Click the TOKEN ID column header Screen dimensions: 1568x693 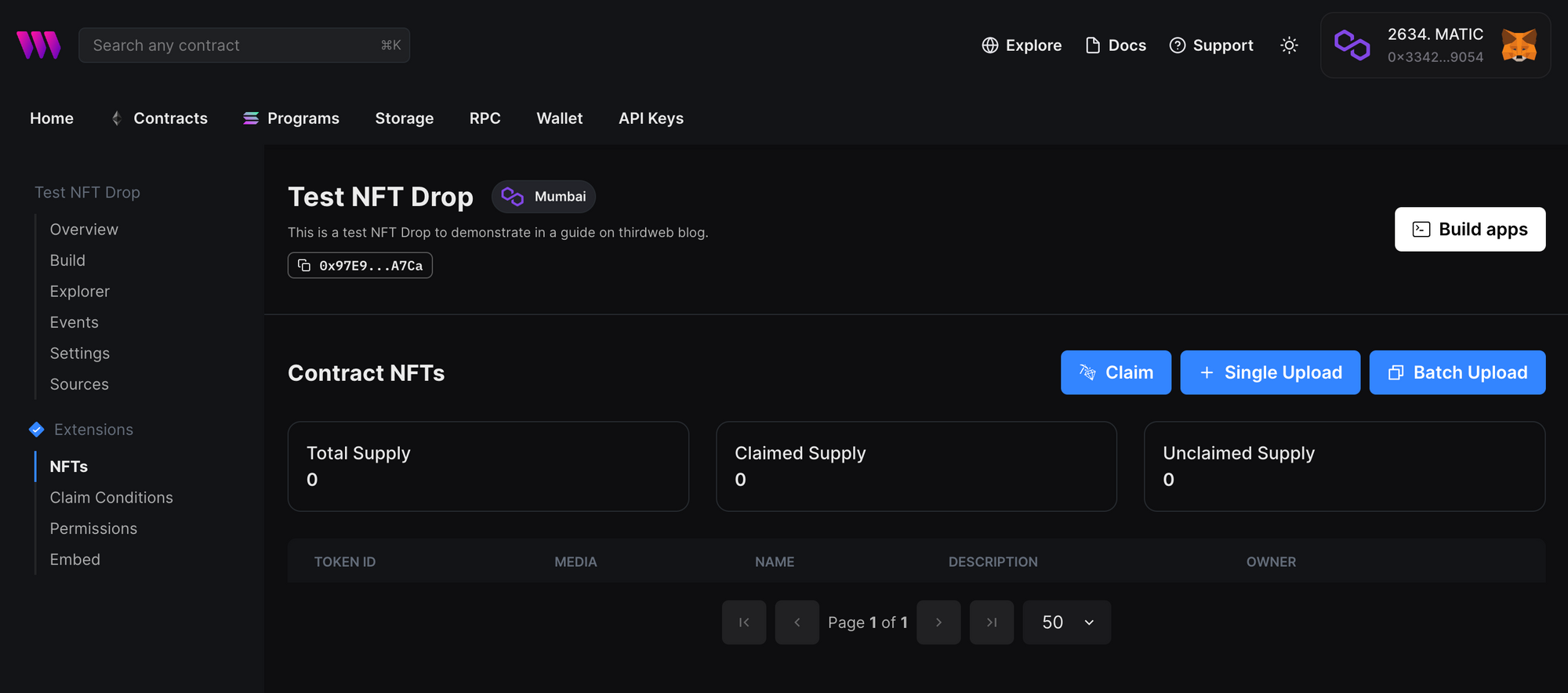[x=345, y=562]
